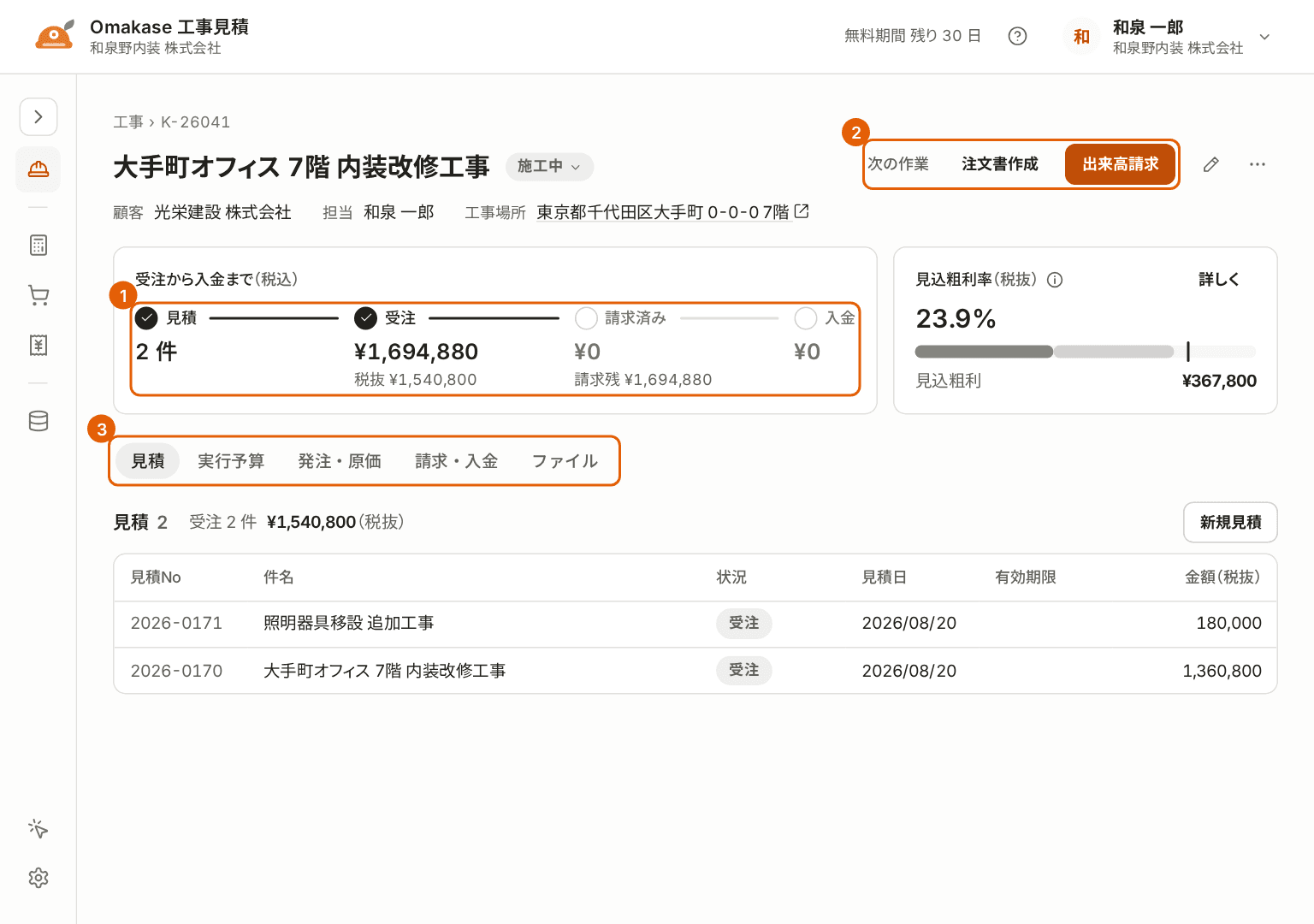Click the 注文書作成 button

tap(999, 164)
